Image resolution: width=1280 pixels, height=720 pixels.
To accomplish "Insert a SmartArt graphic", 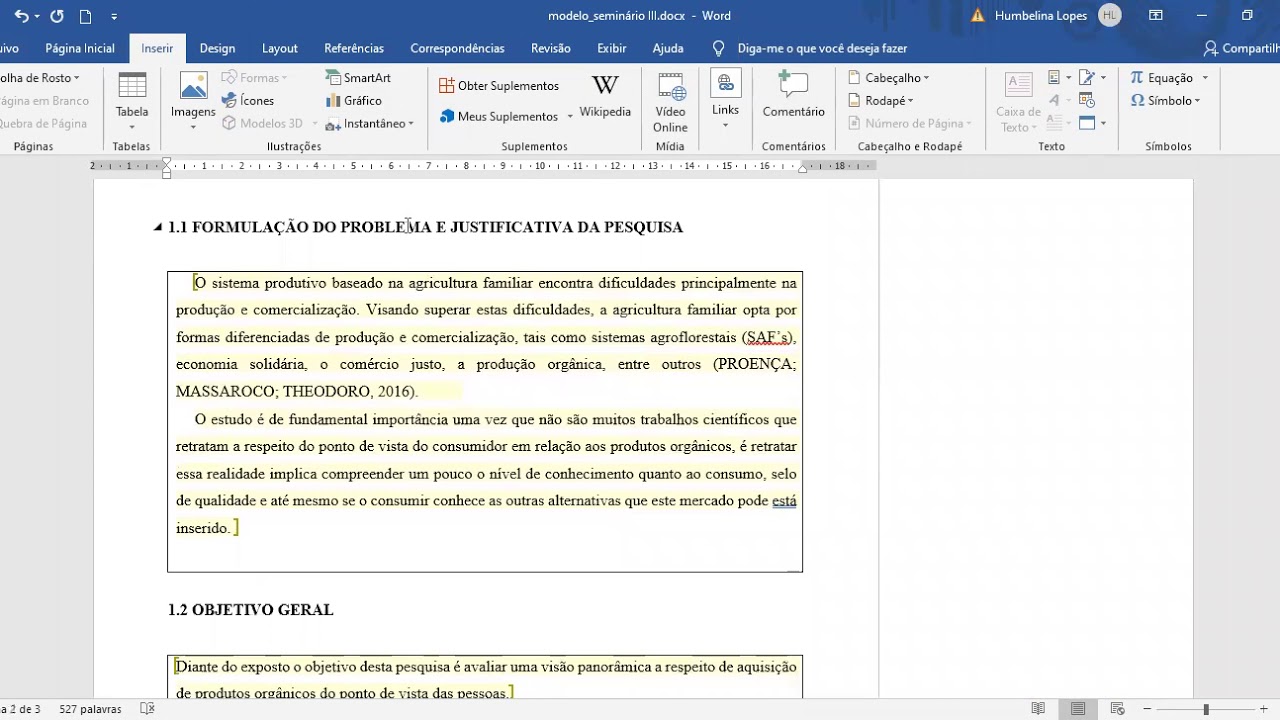I will 358,77.
